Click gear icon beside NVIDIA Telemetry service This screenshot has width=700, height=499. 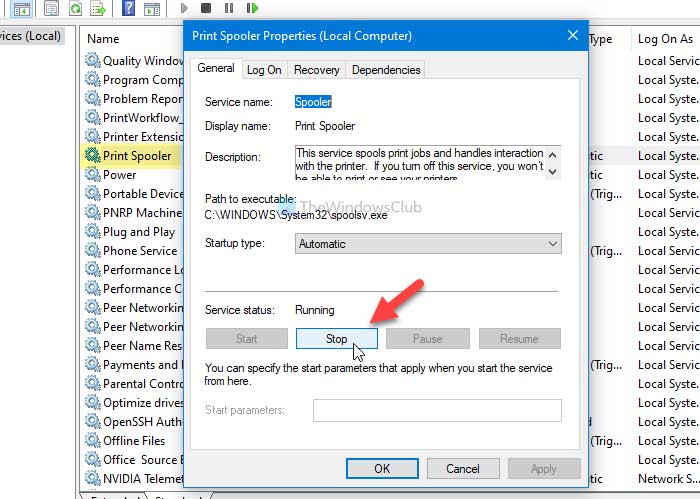click(x=92, y=478)
